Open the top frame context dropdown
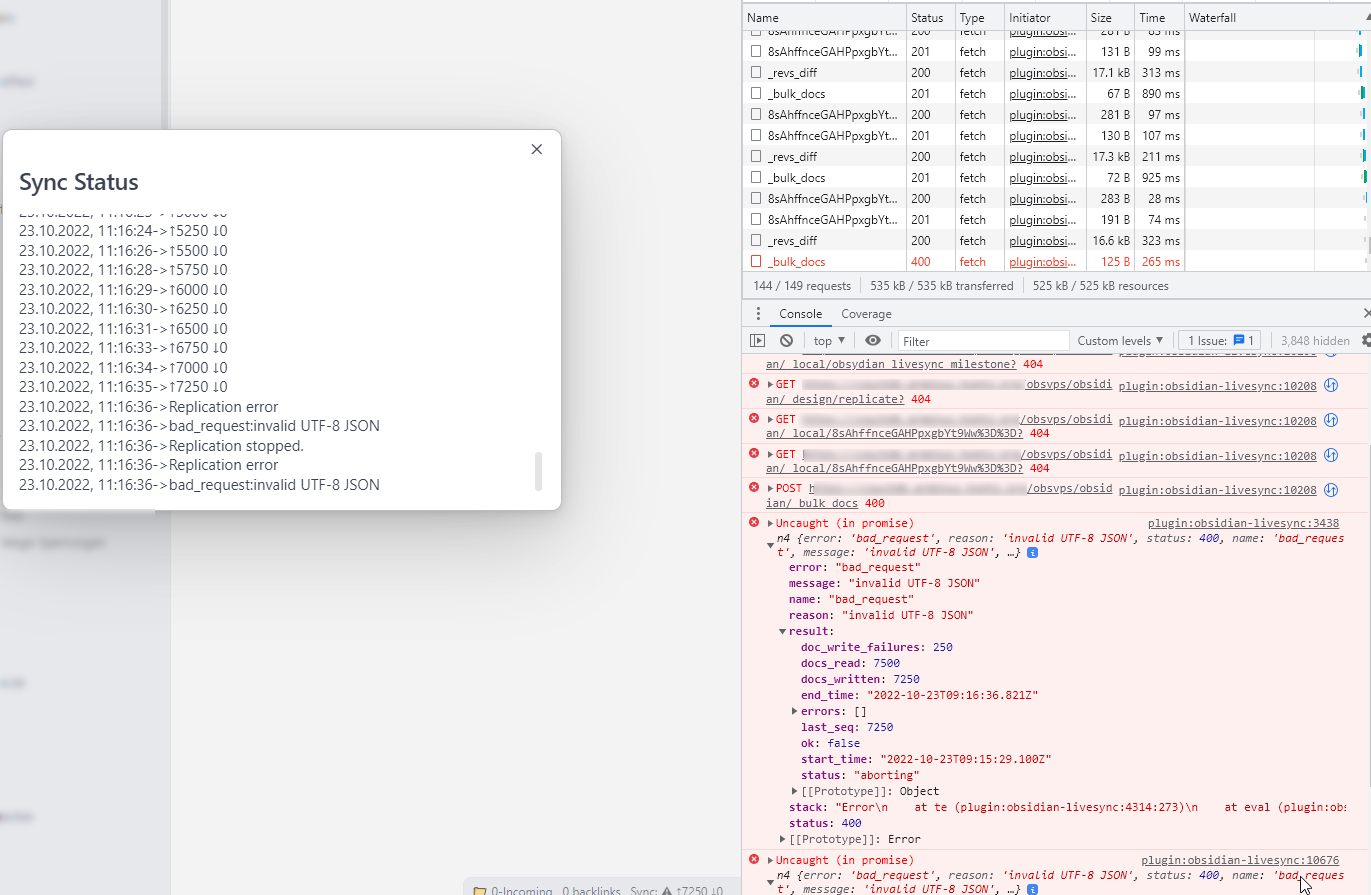The width and height of the screenshot is (1371, 895). pyautogui.click(x=828, y=340)
